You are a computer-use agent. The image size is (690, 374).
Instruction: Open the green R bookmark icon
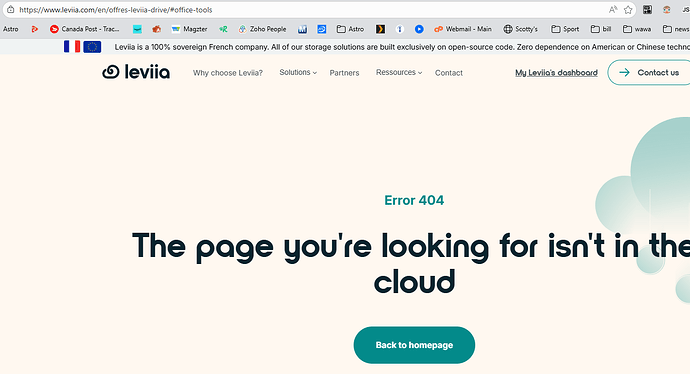tap(224, 29)
